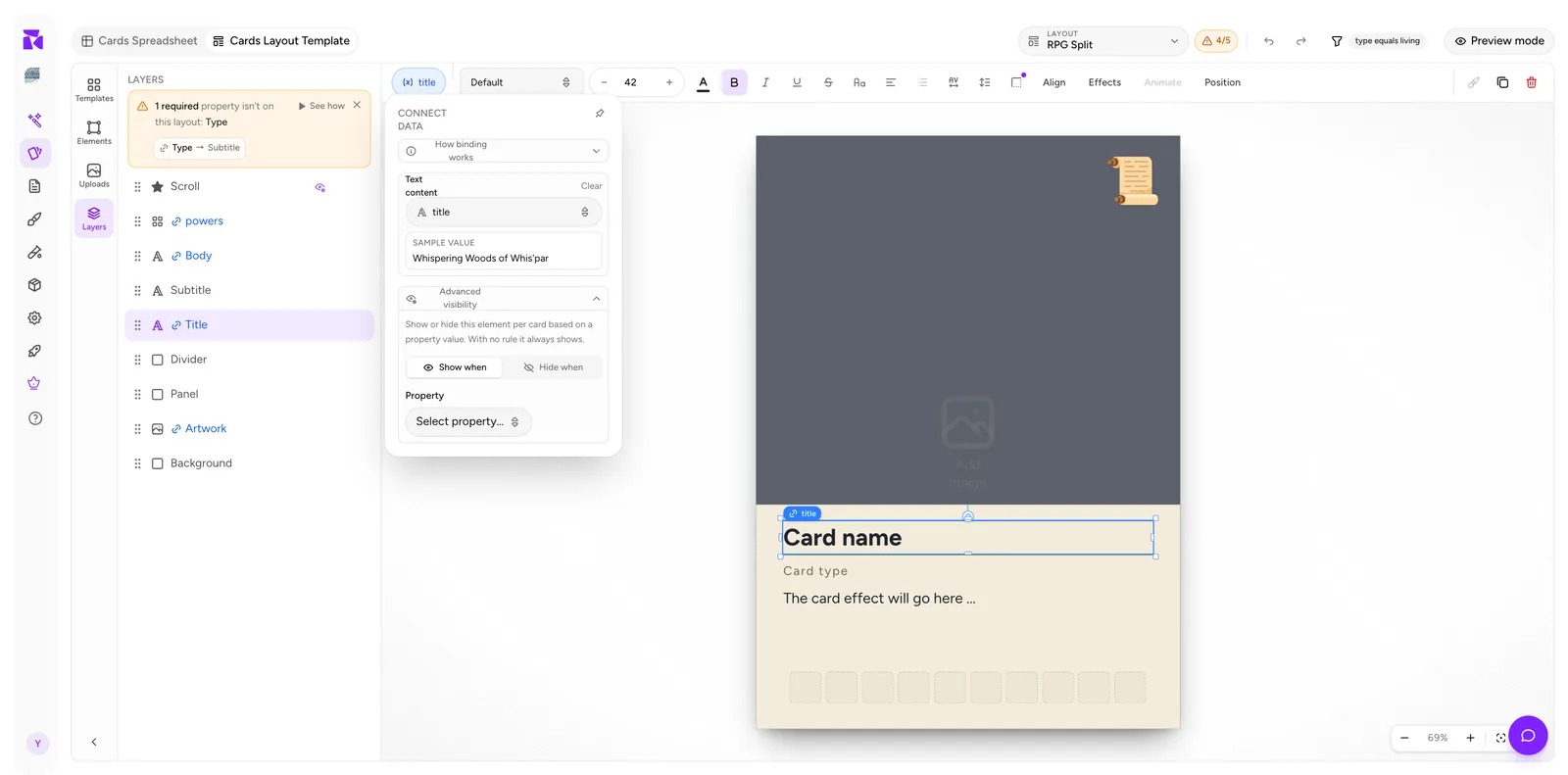This screenshot has width=1568, height=775.
Task: Click the crown upgrade icon in sidebar
Action: click(35, 383)
